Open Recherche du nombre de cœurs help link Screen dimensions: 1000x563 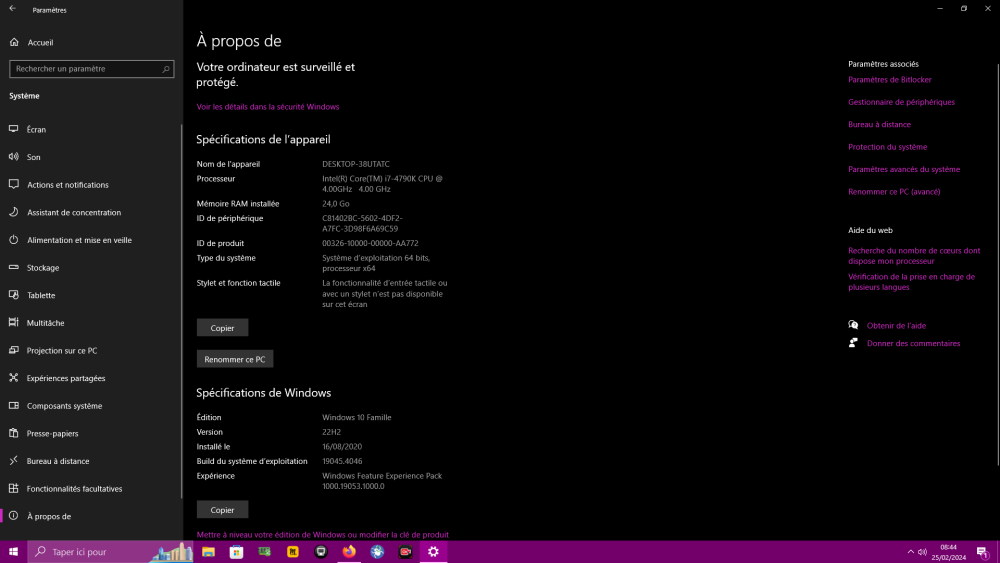tap(914, 256)
